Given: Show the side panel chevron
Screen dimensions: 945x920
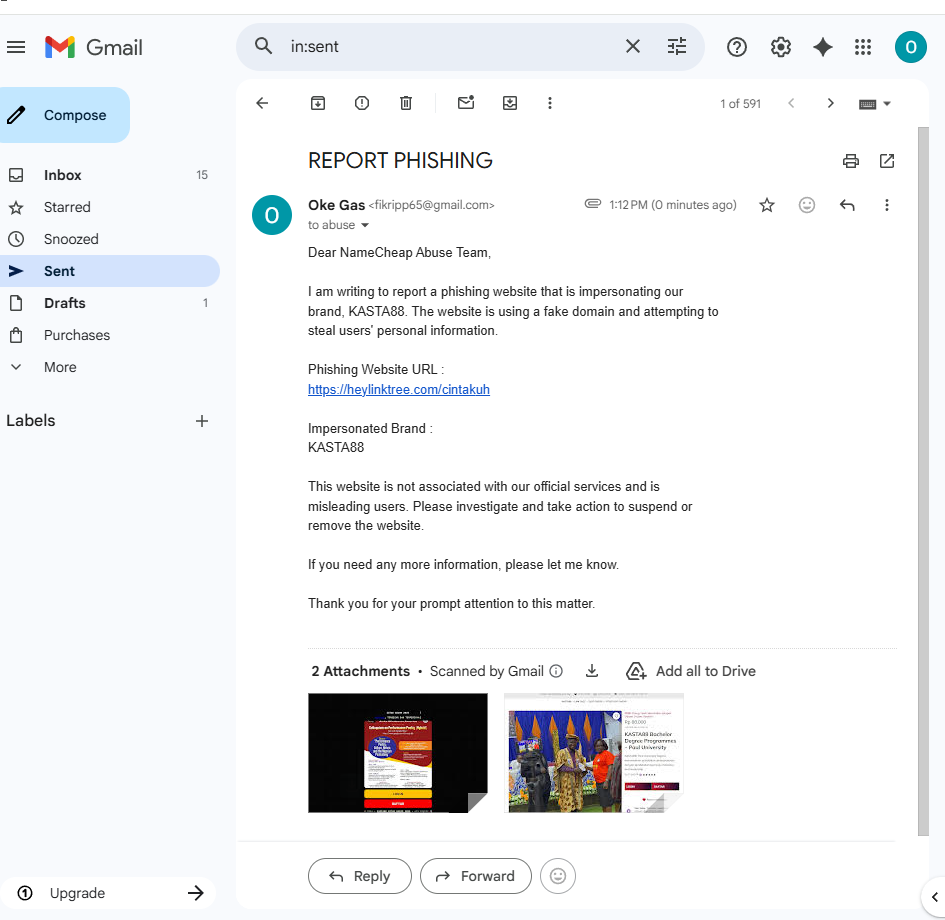Looking at the screenshot, I should coord(935,897).
